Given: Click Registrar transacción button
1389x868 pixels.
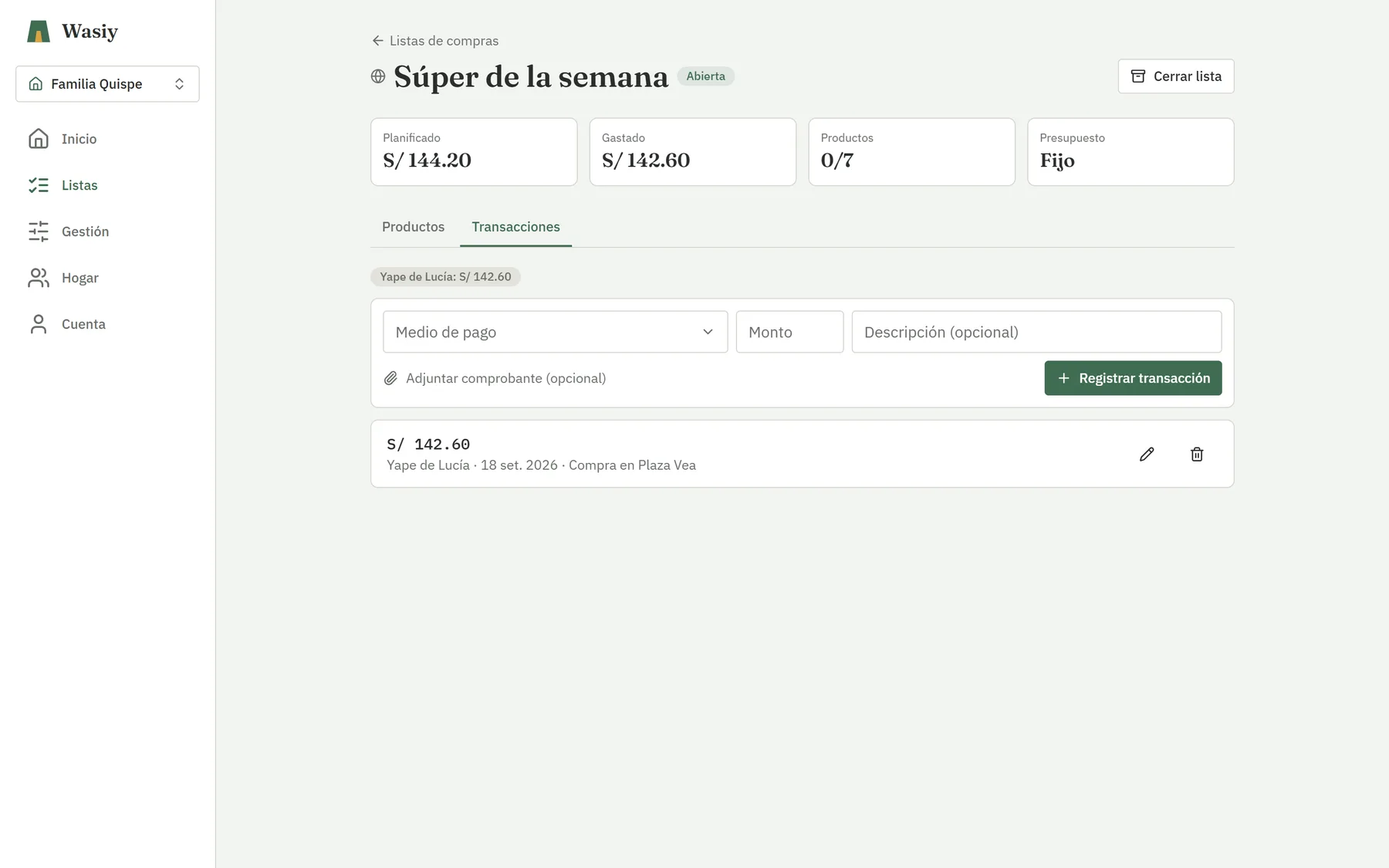Looking at the screenshot, I should (x=1133, y=378).
